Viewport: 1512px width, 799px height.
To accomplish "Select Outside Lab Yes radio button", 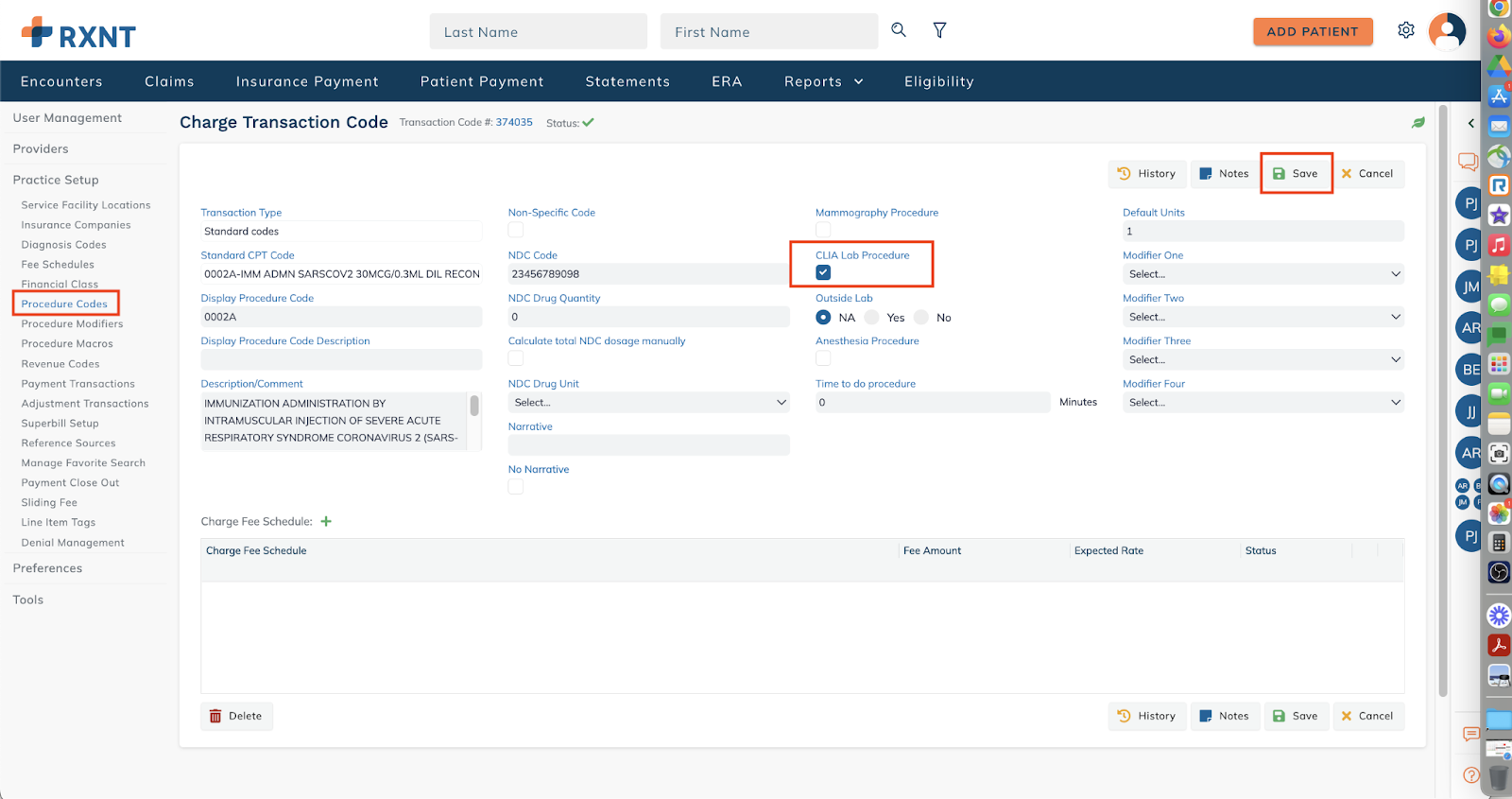I will point(872,318).
